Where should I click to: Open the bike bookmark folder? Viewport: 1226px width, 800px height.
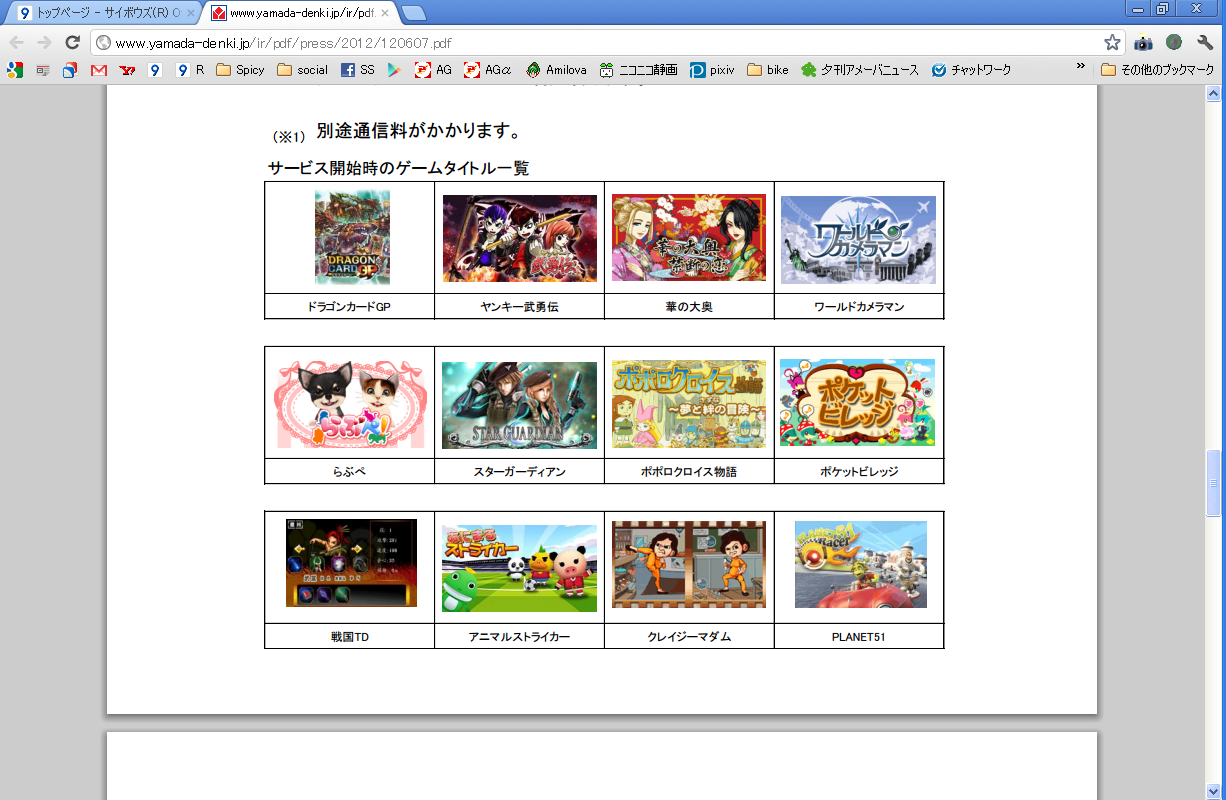click(x=768, y=70)
